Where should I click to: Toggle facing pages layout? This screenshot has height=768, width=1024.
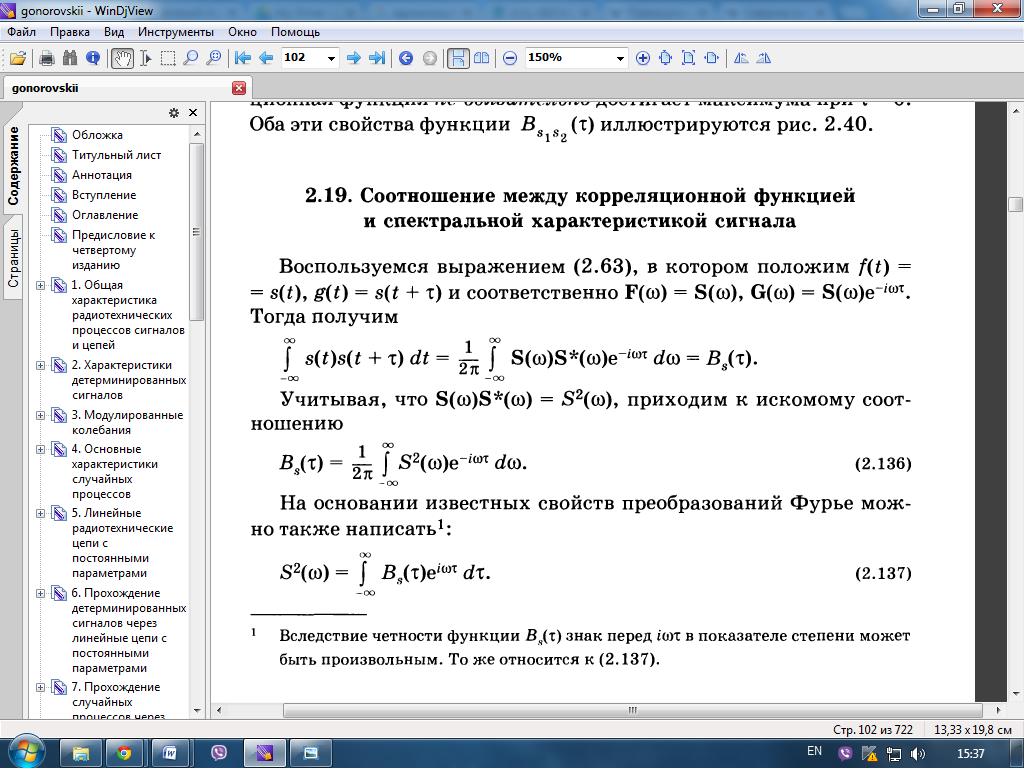[481, 58]
